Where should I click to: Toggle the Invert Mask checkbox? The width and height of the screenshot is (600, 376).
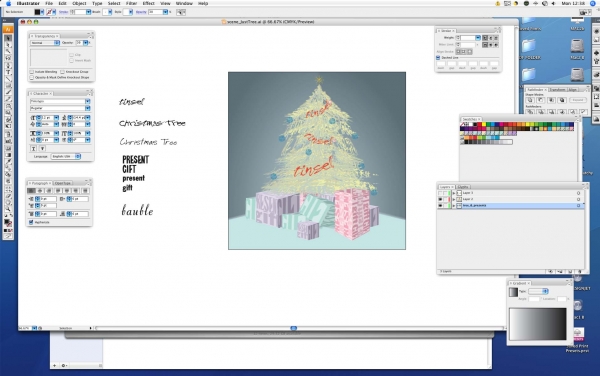coord(72,60)
